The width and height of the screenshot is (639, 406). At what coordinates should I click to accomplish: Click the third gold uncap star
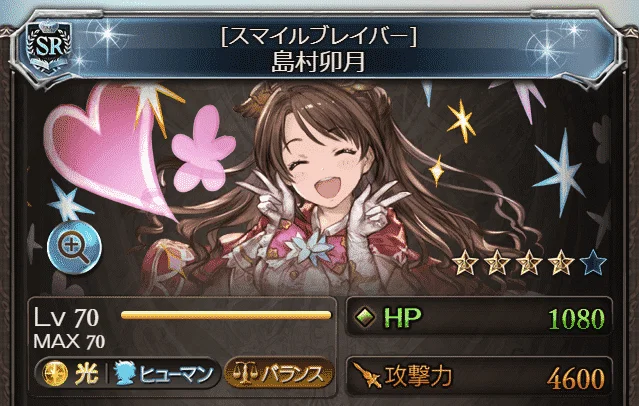click(529, 262)
